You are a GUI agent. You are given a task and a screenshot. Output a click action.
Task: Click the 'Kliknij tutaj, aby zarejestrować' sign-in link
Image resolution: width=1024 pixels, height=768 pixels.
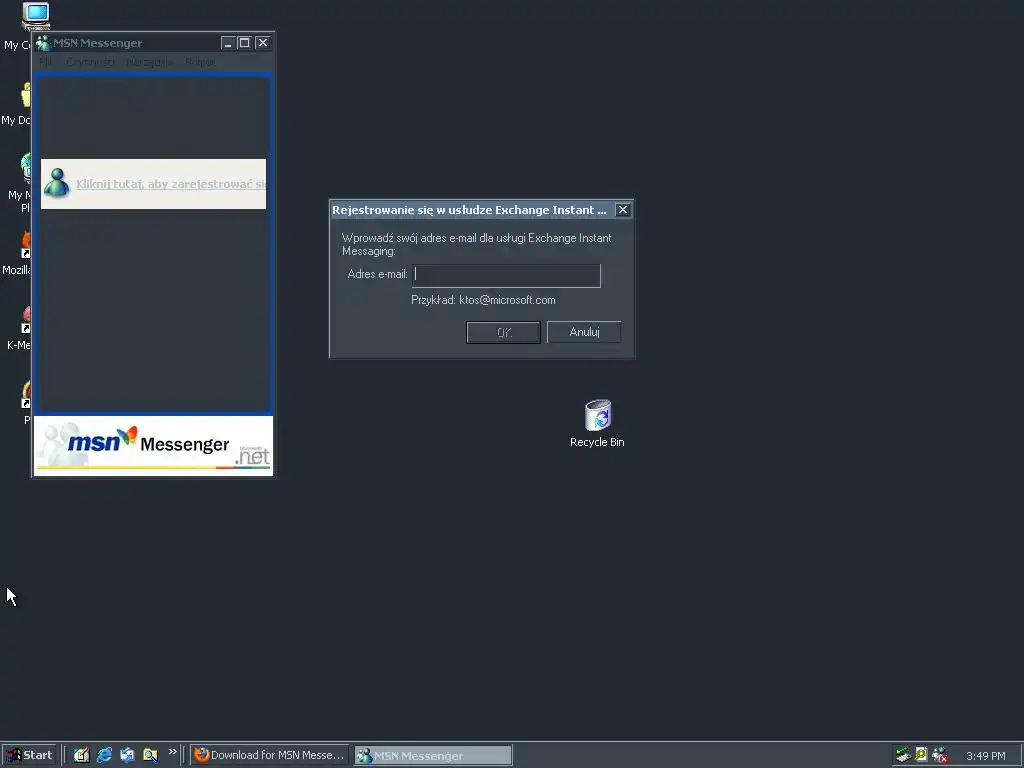pos(171,184)
